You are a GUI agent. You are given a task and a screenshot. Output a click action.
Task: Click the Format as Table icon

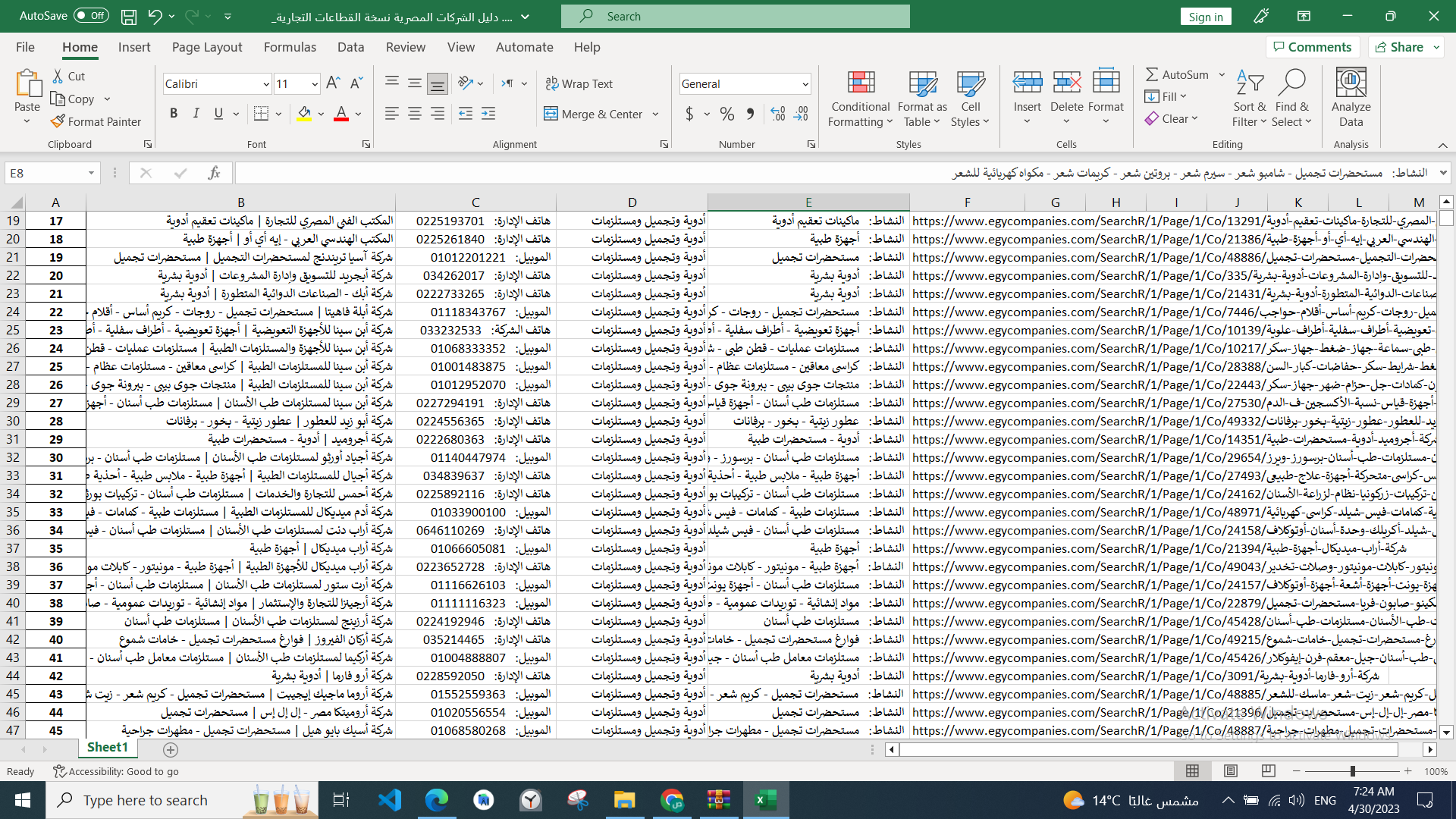point(921,99)
